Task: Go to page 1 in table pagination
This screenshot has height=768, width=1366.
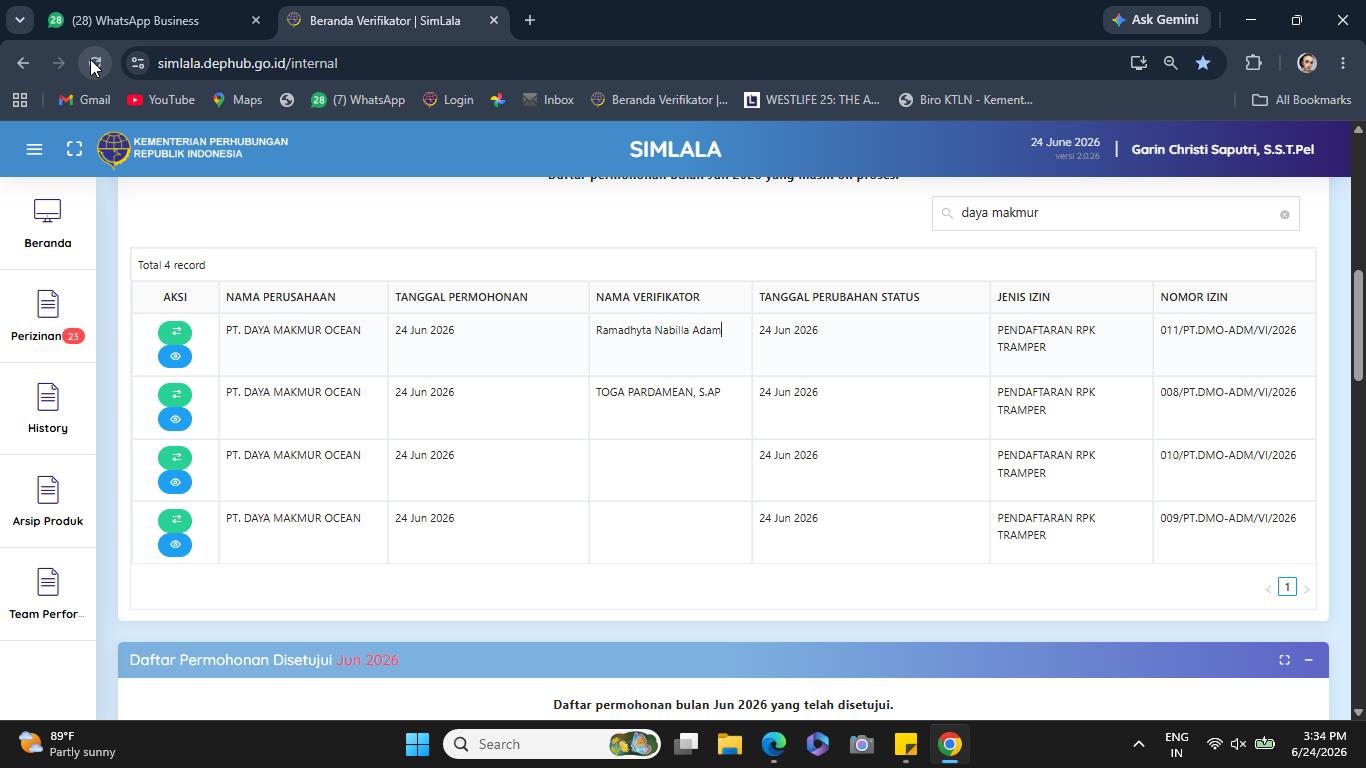Action: pos(1287,587)
